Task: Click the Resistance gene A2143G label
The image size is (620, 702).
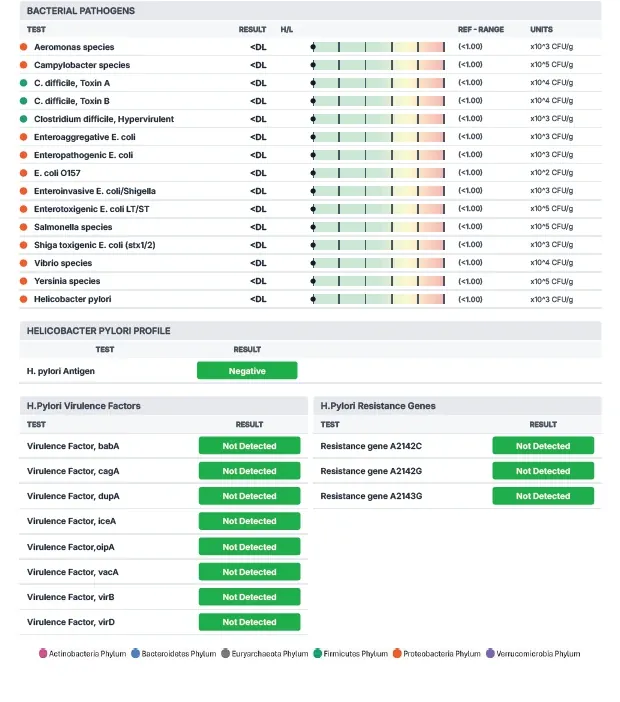Action: 371,496
